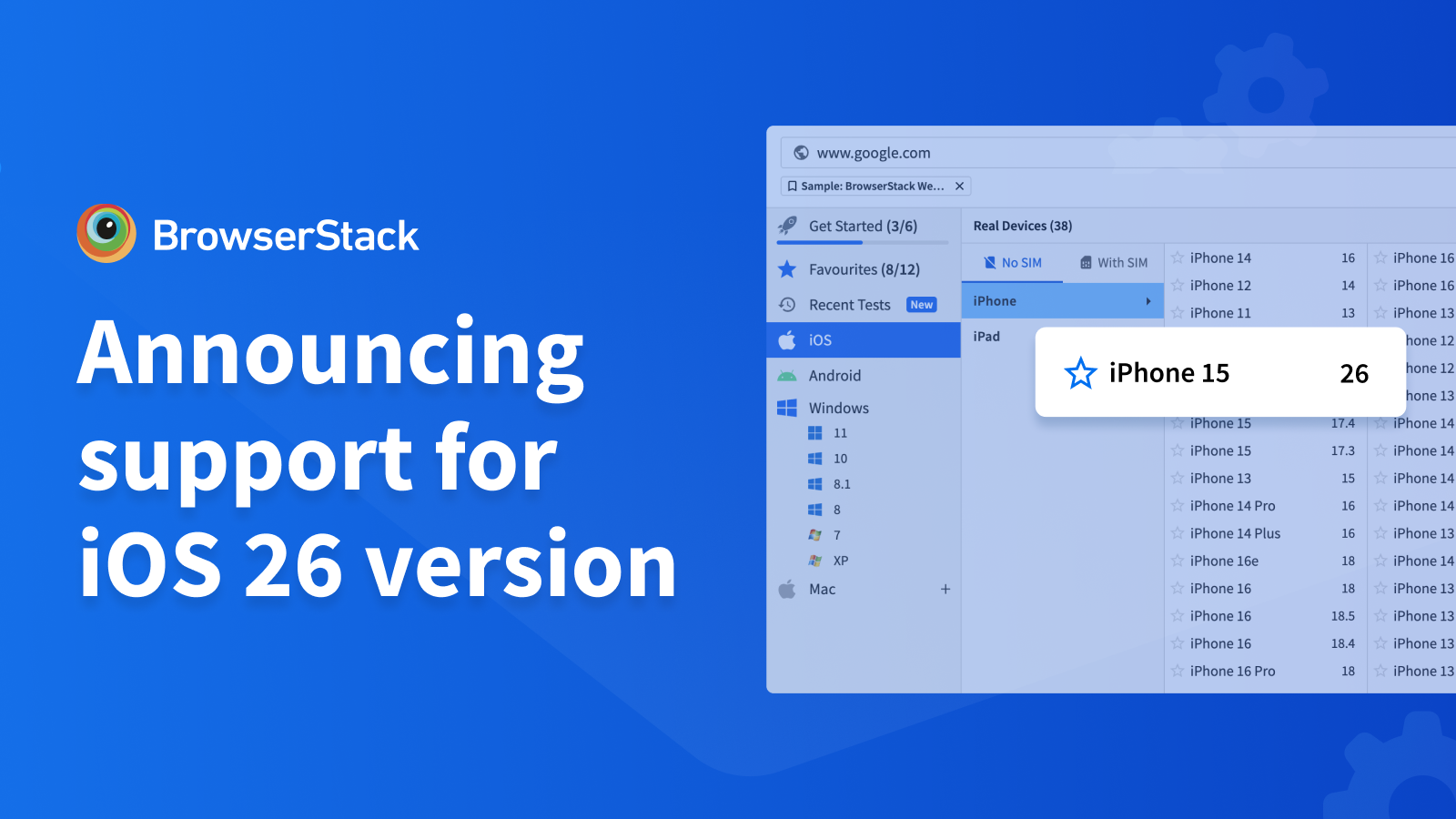The image size is (1456, 819).
Task: Open the Sample: BrowserStack We... bookmark
Action: click(875, 186)
